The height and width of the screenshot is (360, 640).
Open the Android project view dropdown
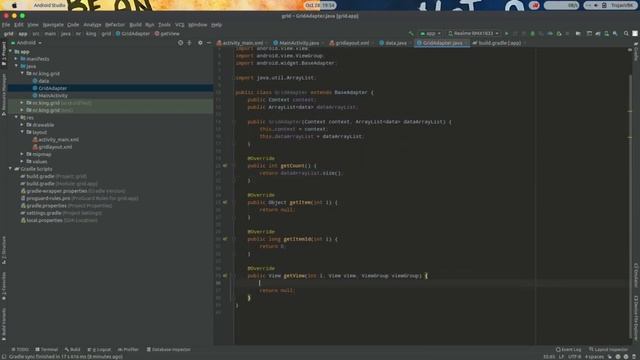[27, 42]
